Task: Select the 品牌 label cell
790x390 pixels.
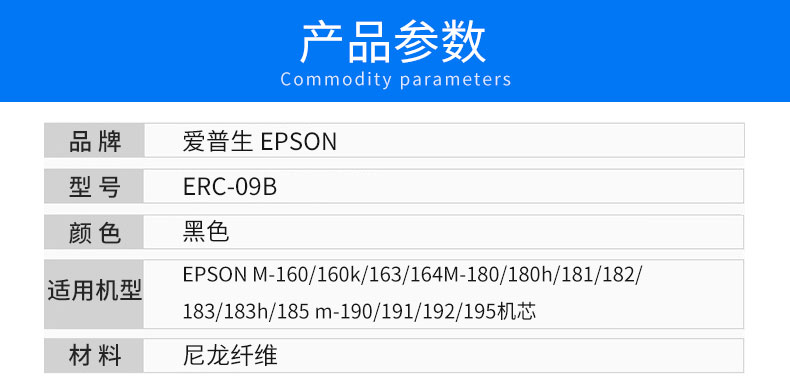Action: coord(94,141)
